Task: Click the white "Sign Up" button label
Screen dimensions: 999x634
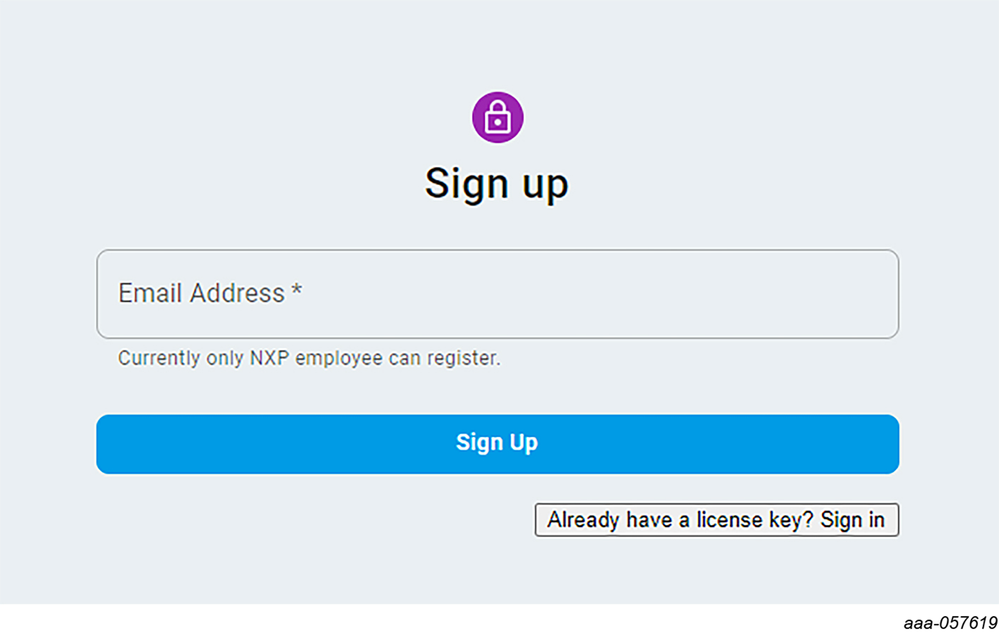Action: 497,443
